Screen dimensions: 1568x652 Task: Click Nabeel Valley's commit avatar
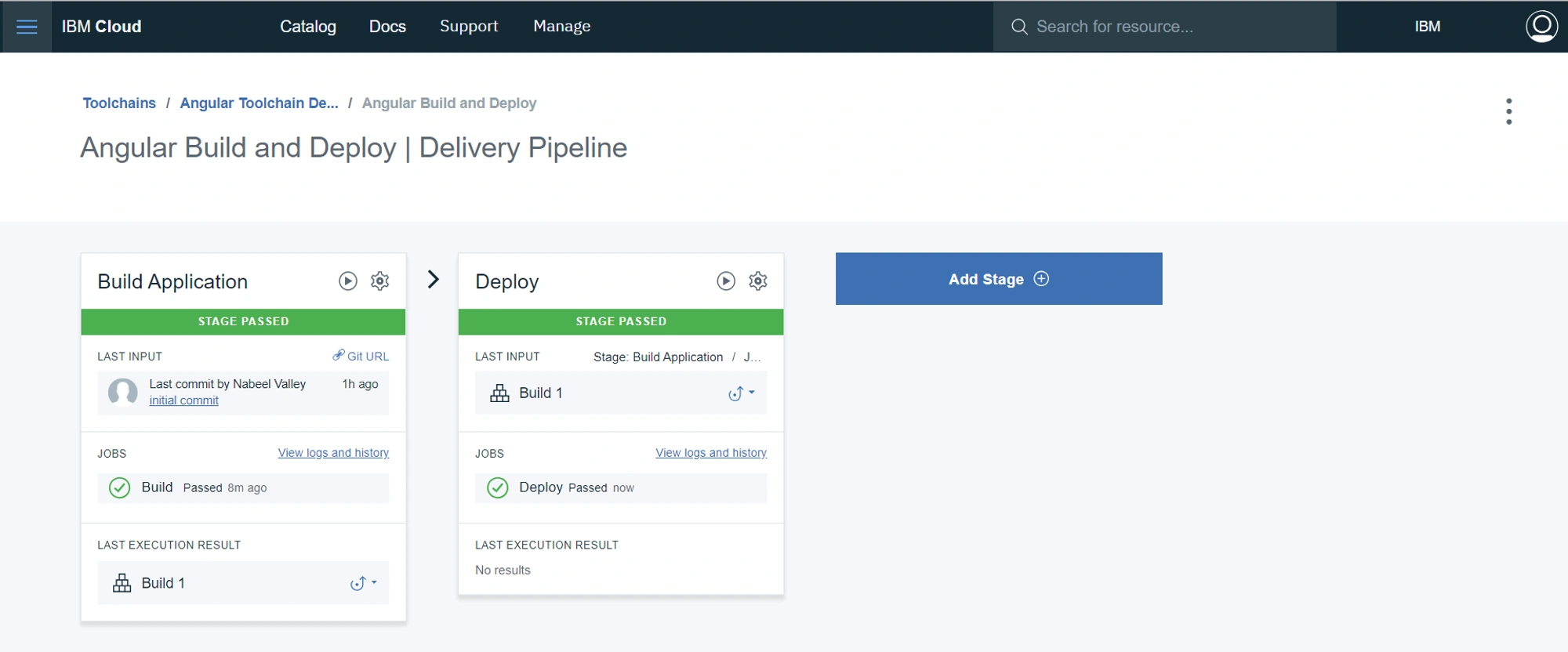click(x=123, y=392)
